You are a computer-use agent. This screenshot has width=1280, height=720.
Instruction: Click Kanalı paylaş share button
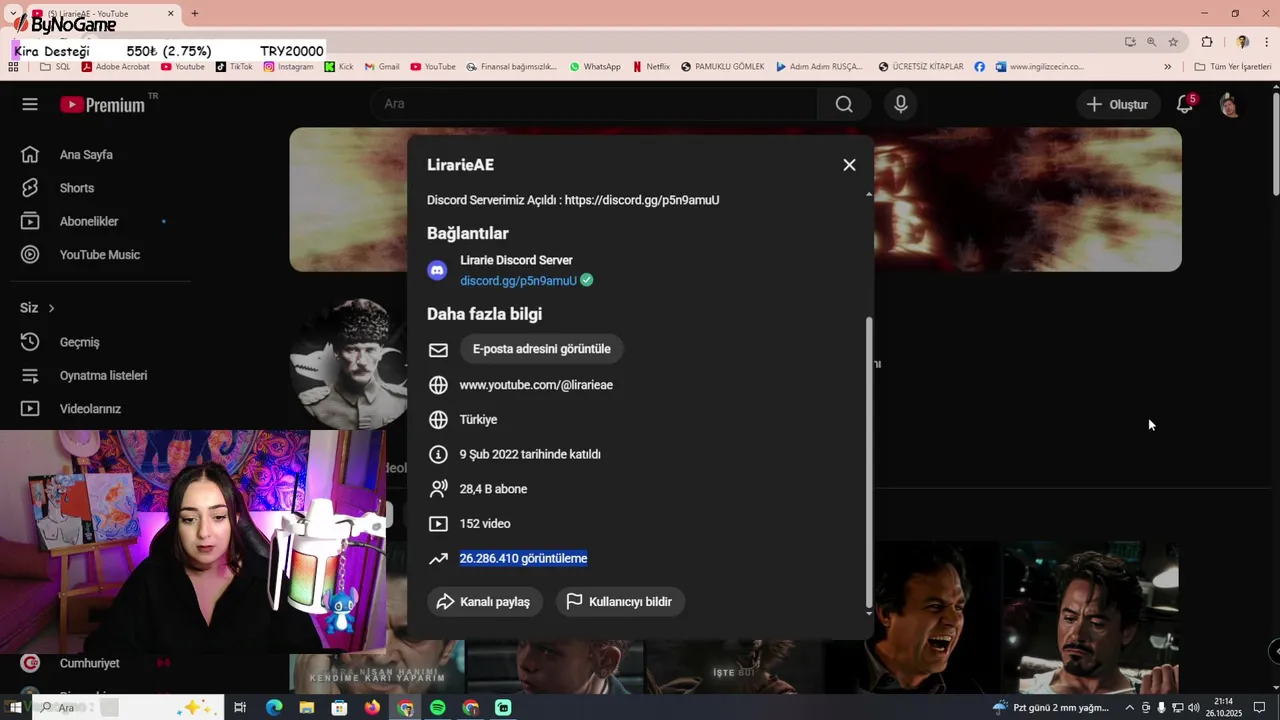(x=485, y=602)
